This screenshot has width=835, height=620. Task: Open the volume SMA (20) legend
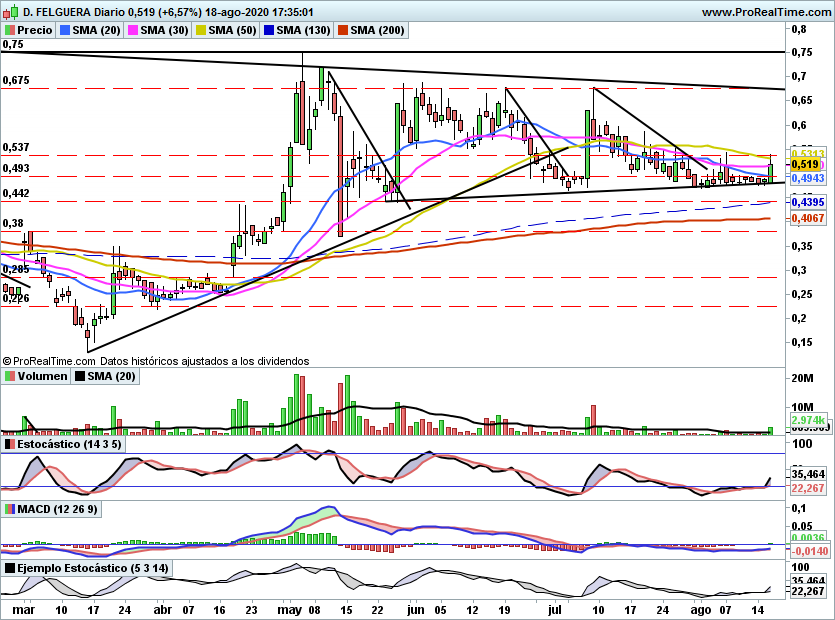pos(105,377)
